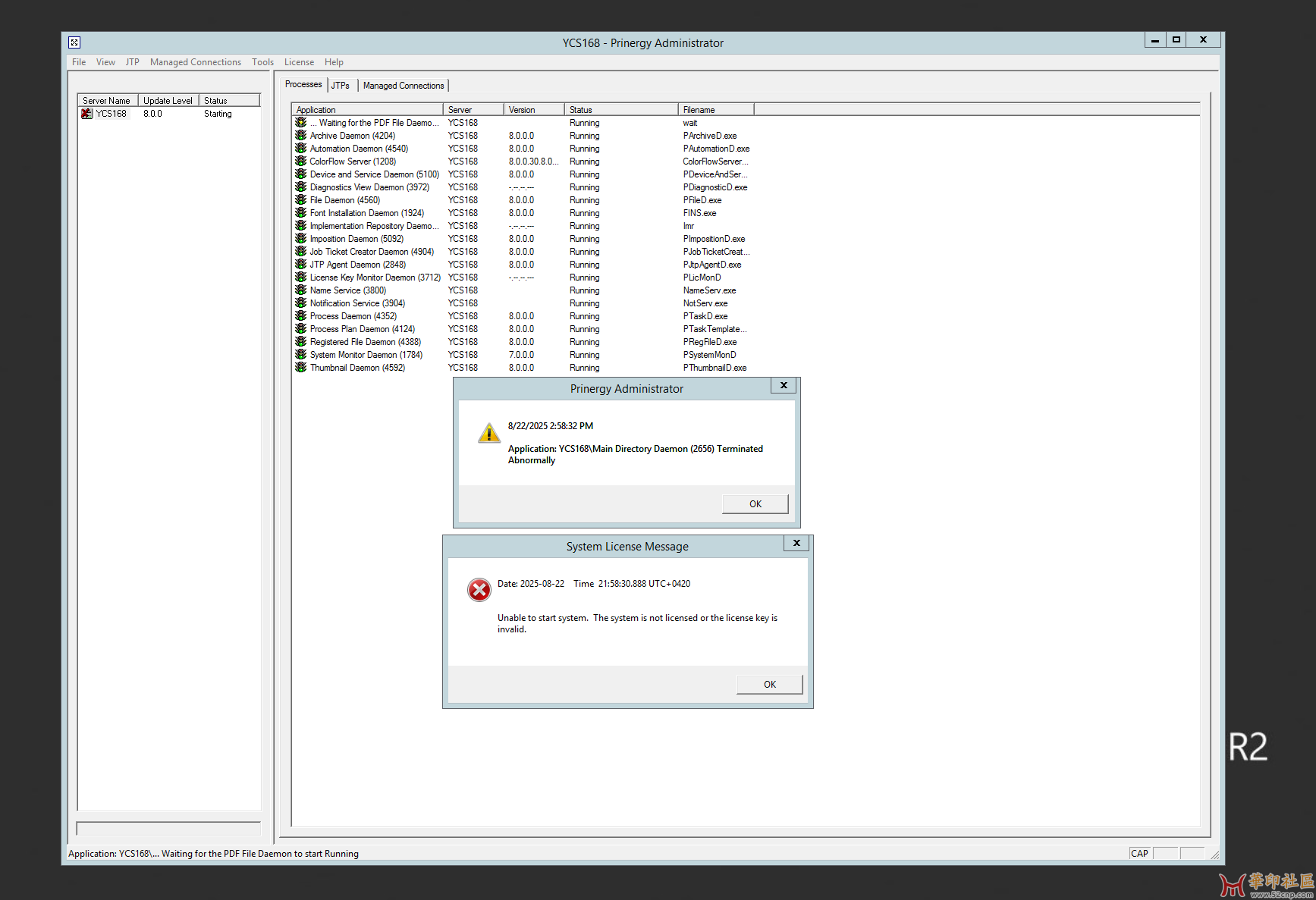Click the empty progress field below server list
The height and width of the screenshot is (900, 1316).
click(168, 829)
